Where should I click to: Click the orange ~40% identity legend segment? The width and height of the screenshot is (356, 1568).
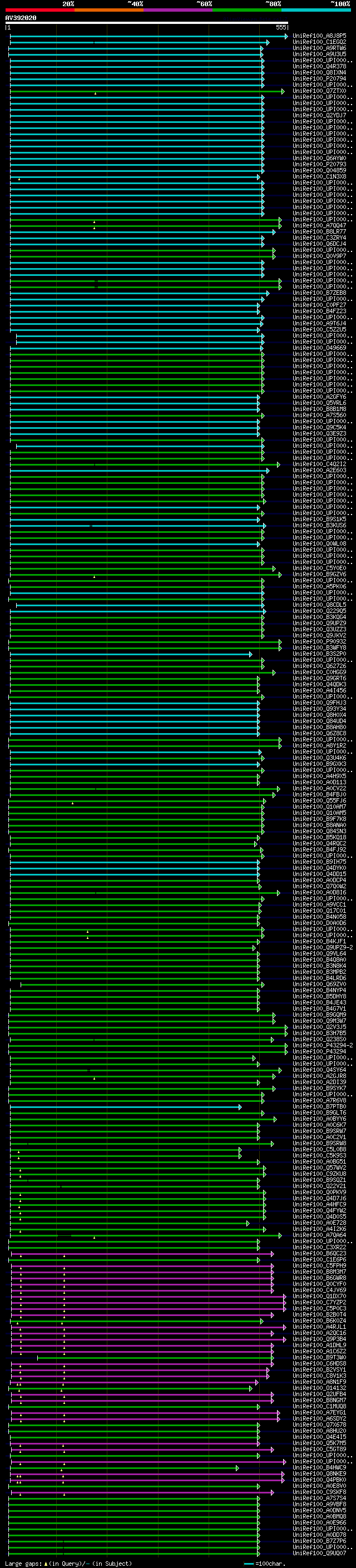coord(109,10)
